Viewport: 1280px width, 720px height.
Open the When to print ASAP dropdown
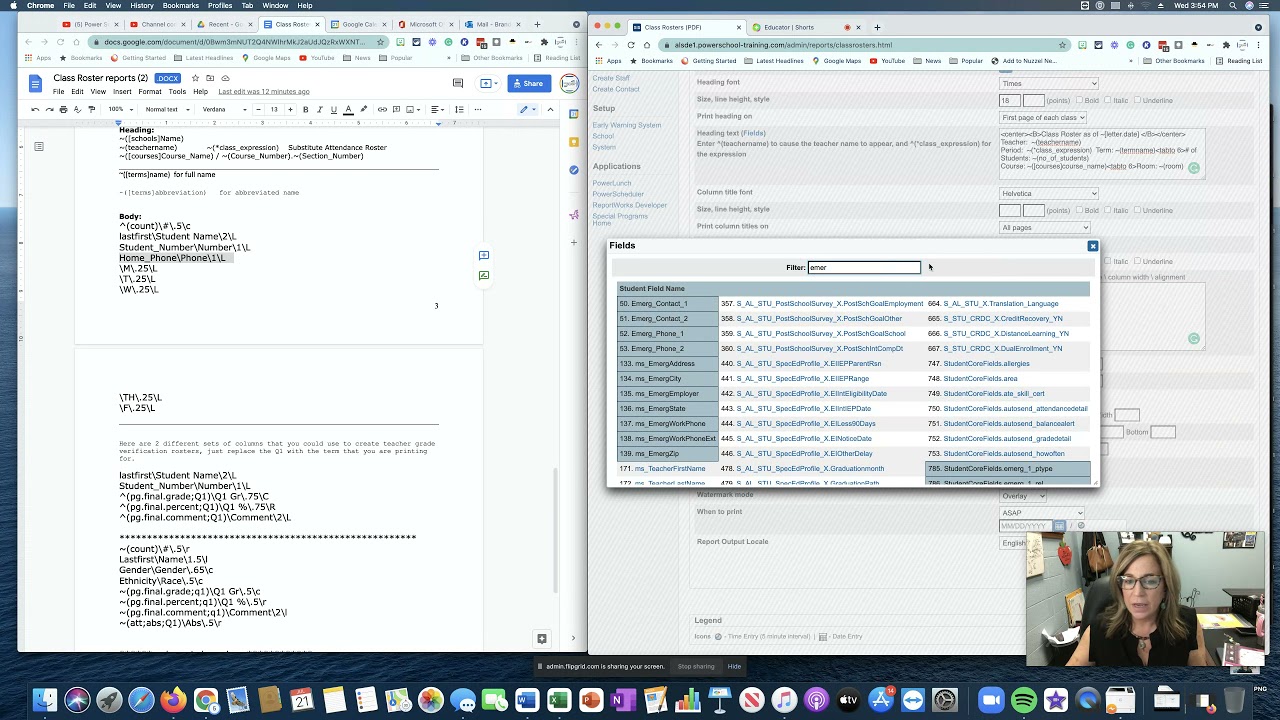(1041, 513)
